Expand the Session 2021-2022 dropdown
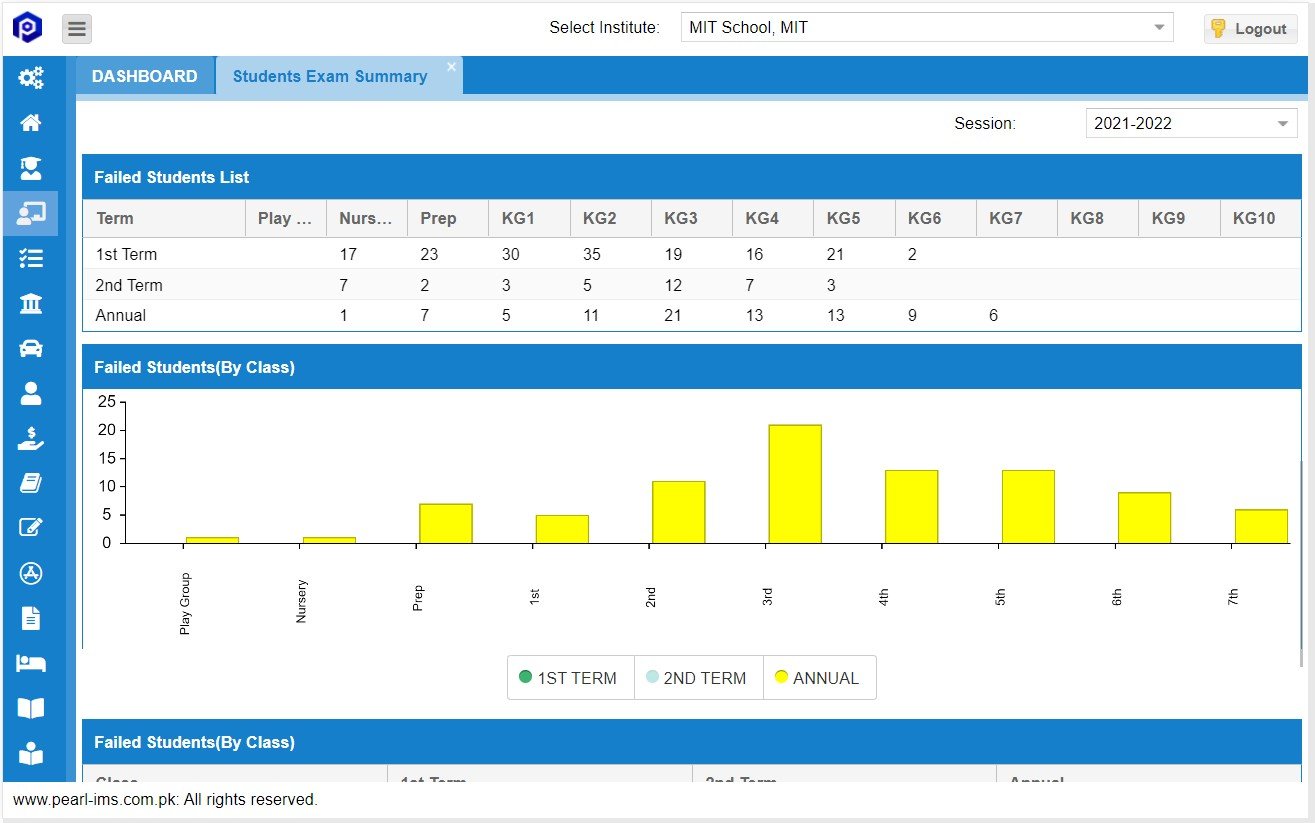1315x823 pixels. (1190, 122)
